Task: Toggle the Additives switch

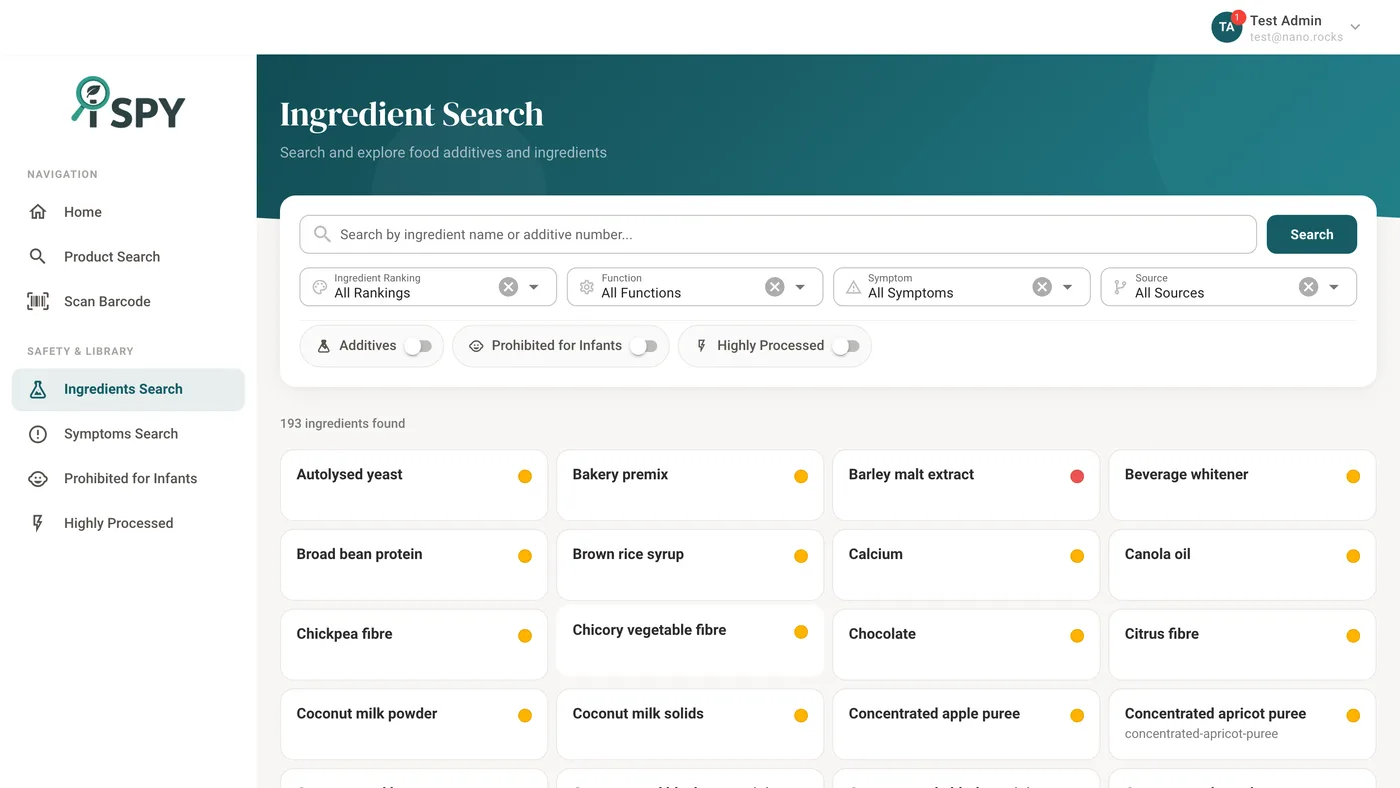Action: click(418, 346)
